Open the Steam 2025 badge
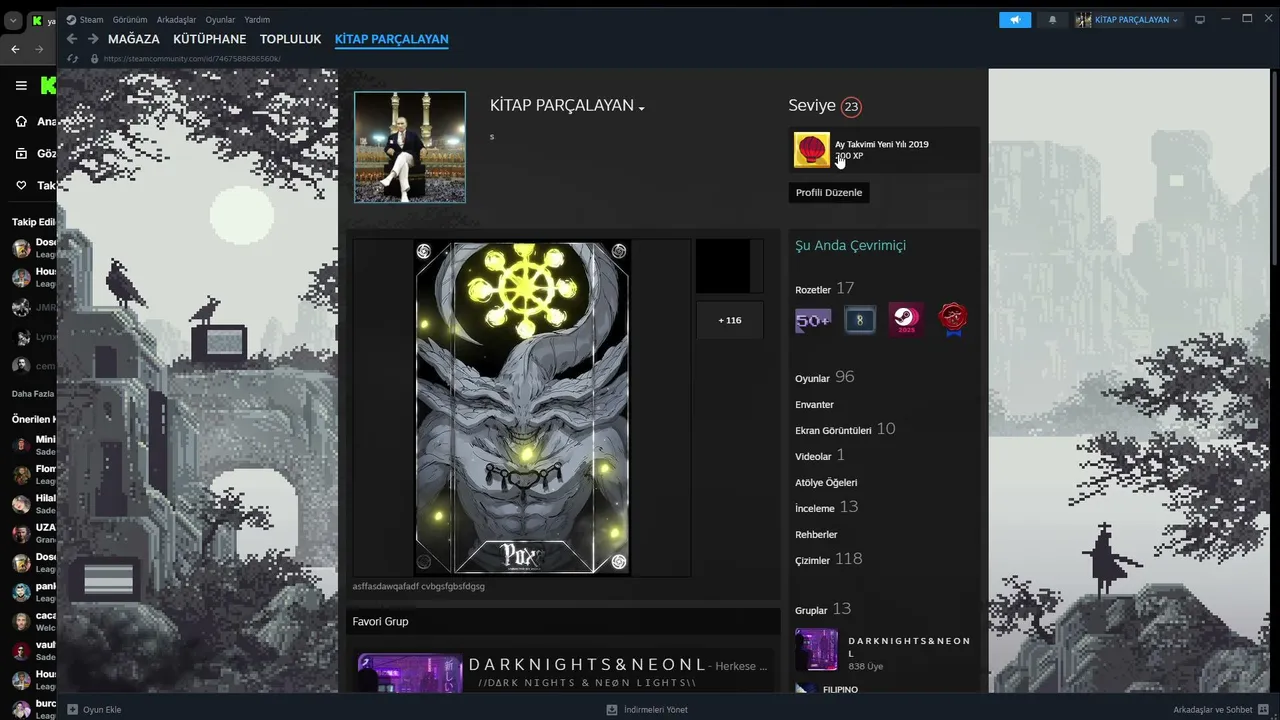 (906, 319)
